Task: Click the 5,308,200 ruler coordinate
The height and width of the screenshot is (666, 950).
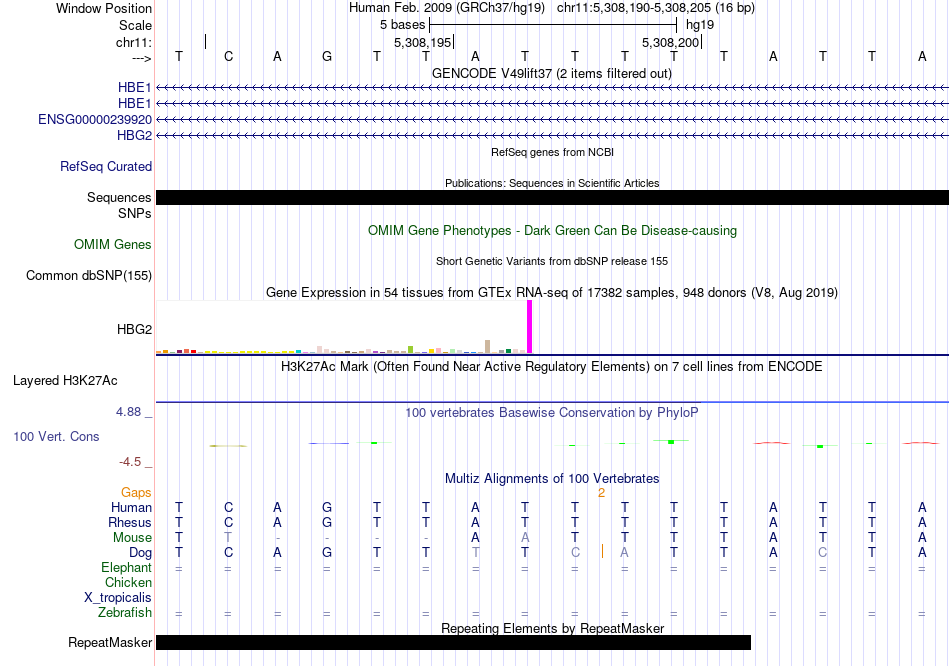Action: pos(671,42)
